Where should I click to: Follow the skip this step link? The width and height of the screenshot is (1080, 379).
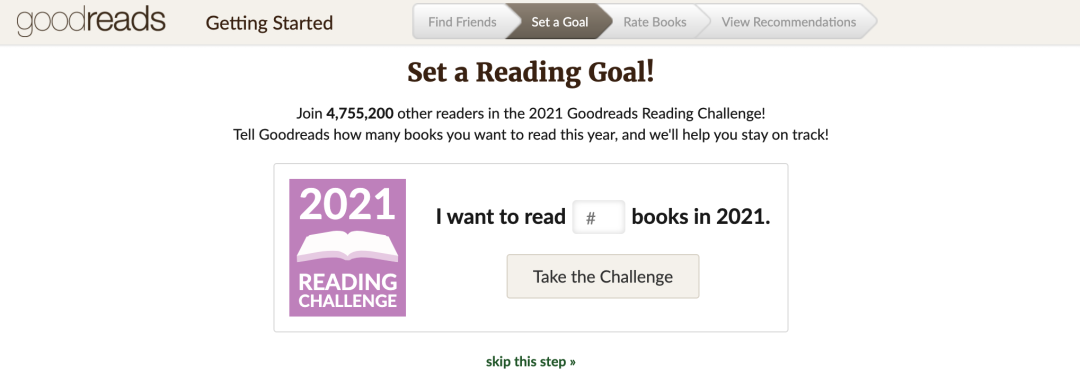[x=530, y=361]
